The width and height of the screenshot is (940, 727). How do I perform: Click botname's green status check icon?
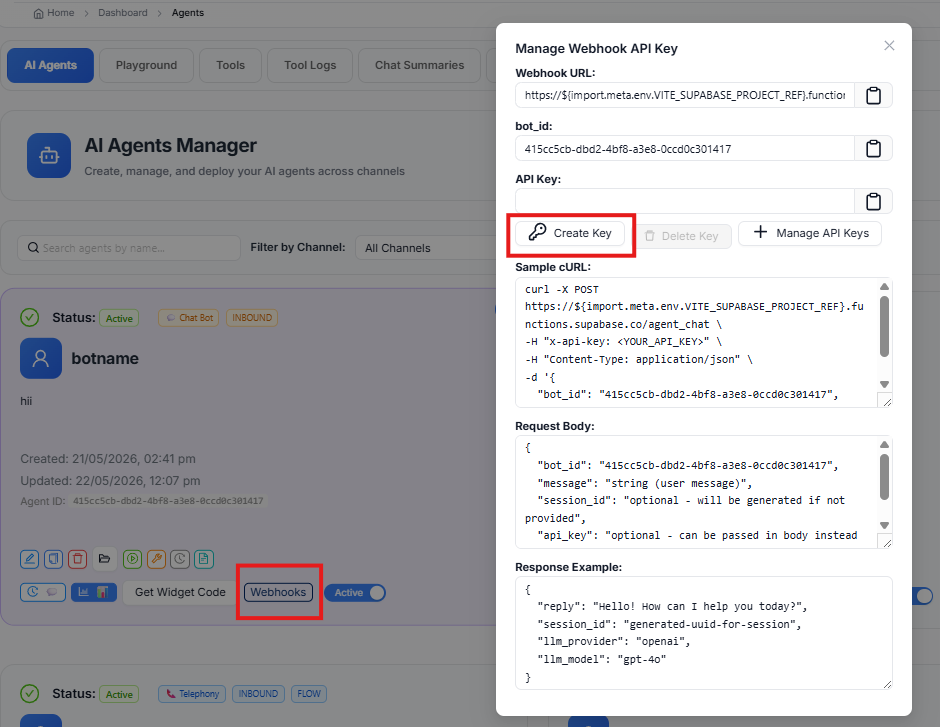29,318
